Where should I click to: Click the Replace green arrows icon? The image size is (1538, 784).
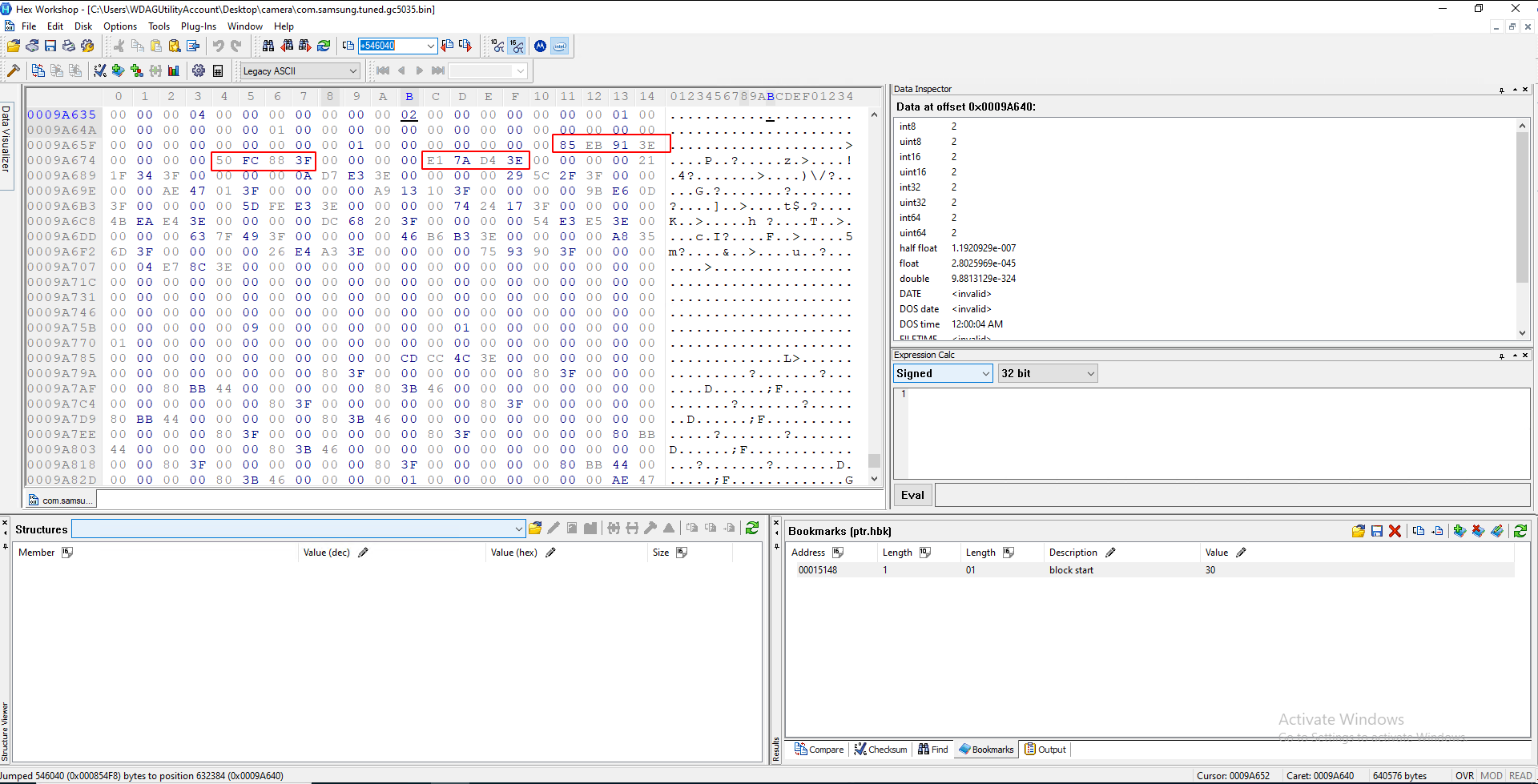(324, 46)
